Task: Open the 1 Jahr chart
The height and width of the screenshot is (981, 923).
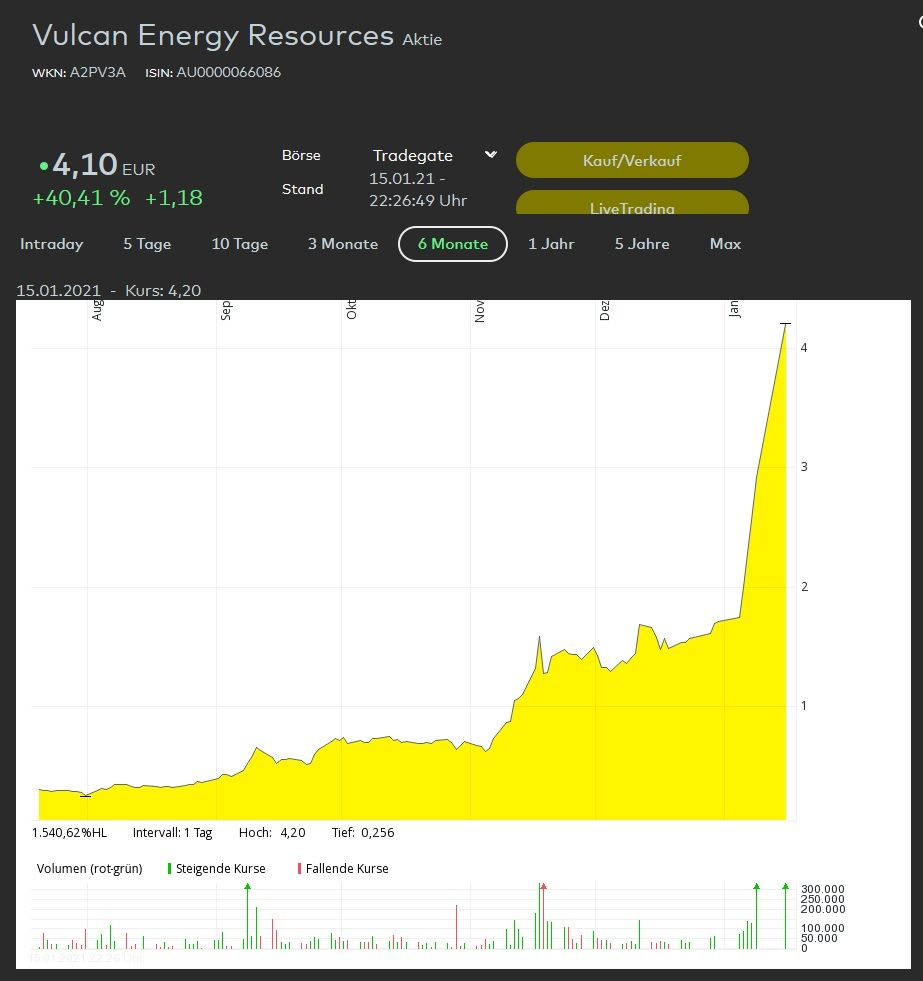Action: [x=551, y=244]
